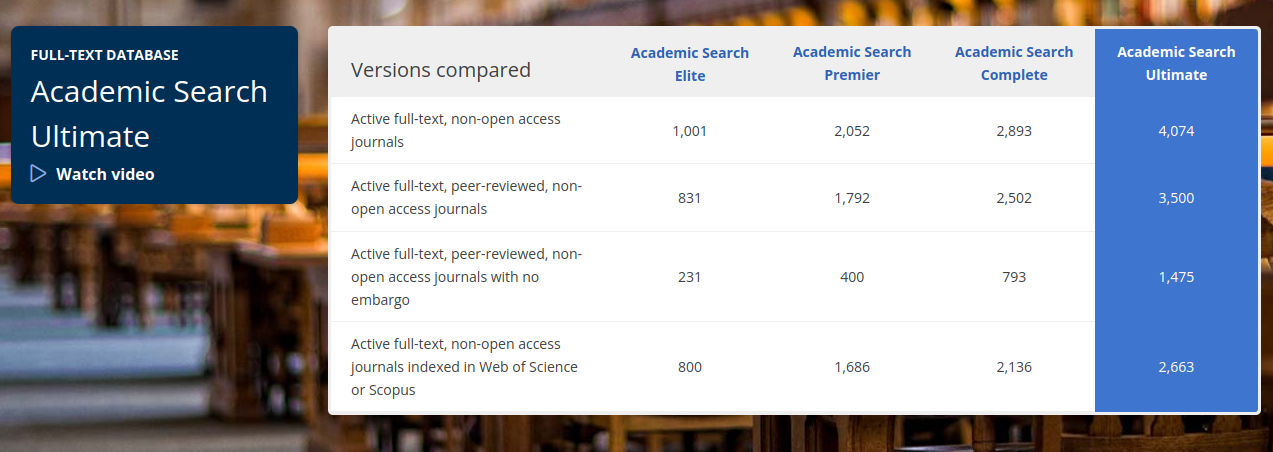Click the Academic Search Ultimate page title
Viewport: 1273px width, 452px height.
point(149,114)
